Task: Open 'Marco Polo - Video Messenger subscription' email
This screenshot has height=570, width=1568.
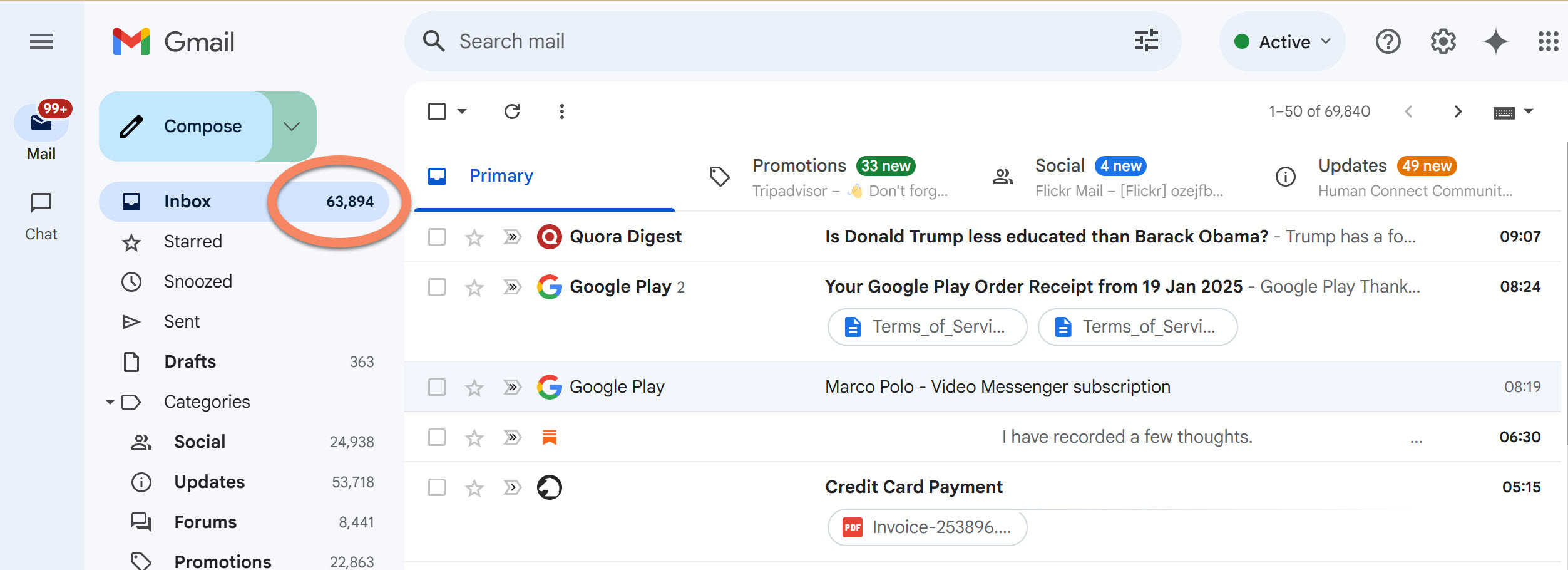Action: point(983,387)
